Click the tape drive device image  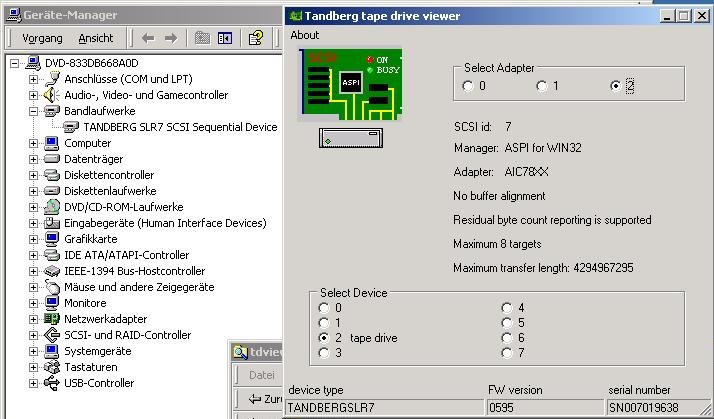tap(351, 138)
